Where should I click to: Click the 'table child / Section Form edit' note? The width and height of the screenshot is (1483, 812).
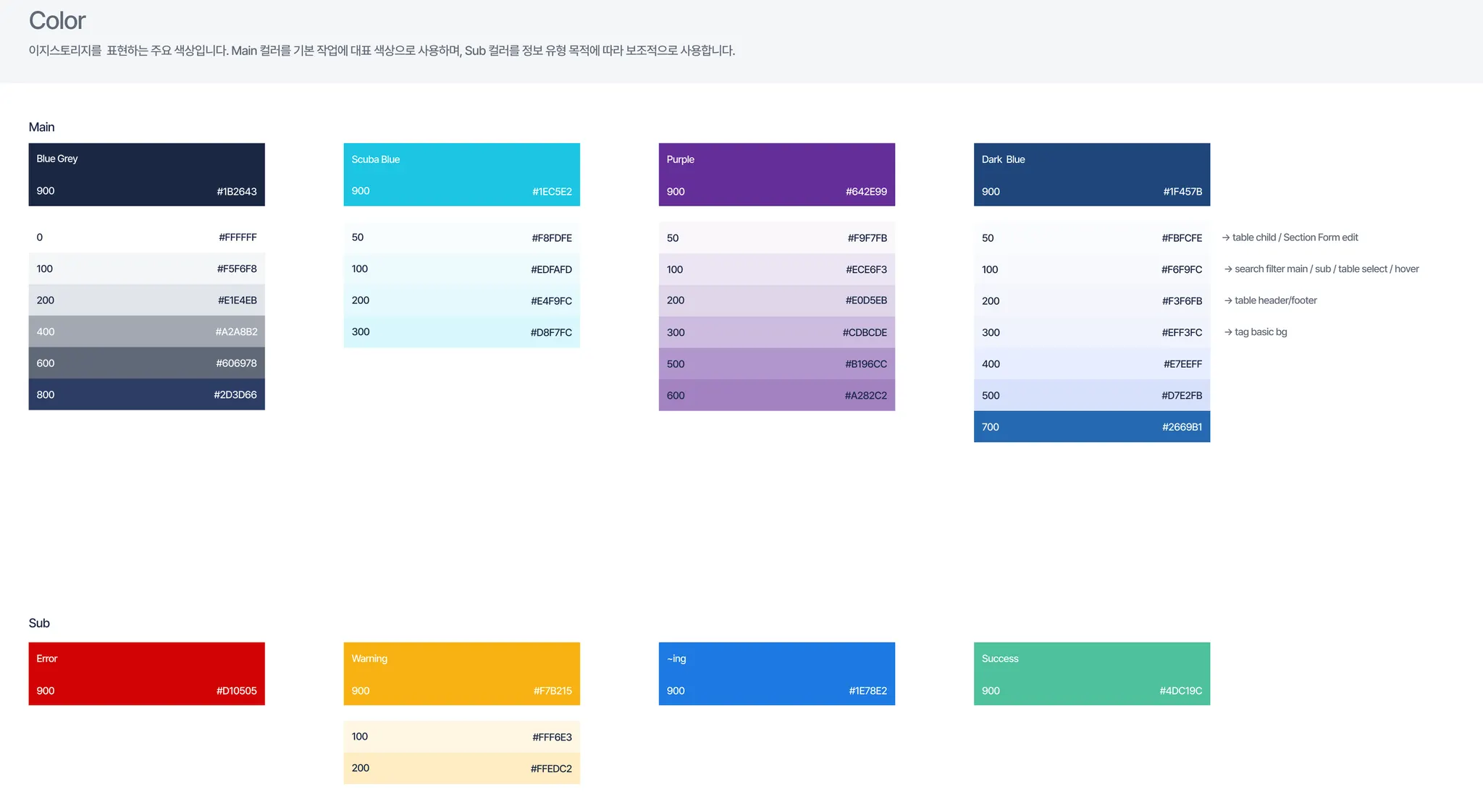coord(1295,237)
